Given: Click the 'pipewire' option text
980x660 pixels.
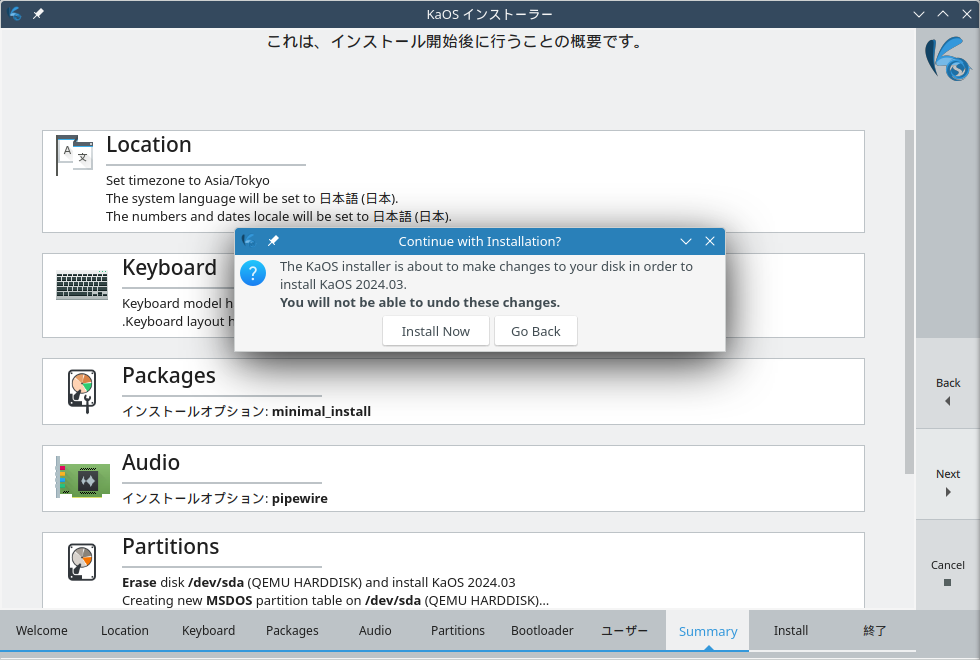Looking at the screenshot, I should 299,498.
